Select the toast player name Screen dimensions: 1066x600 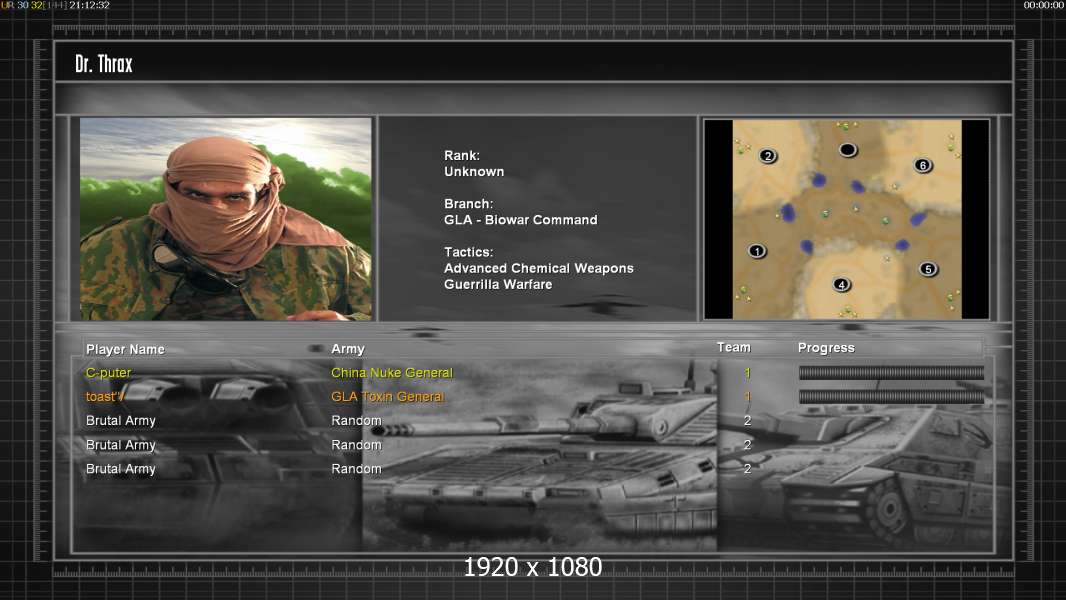click(x=105, y=396)
